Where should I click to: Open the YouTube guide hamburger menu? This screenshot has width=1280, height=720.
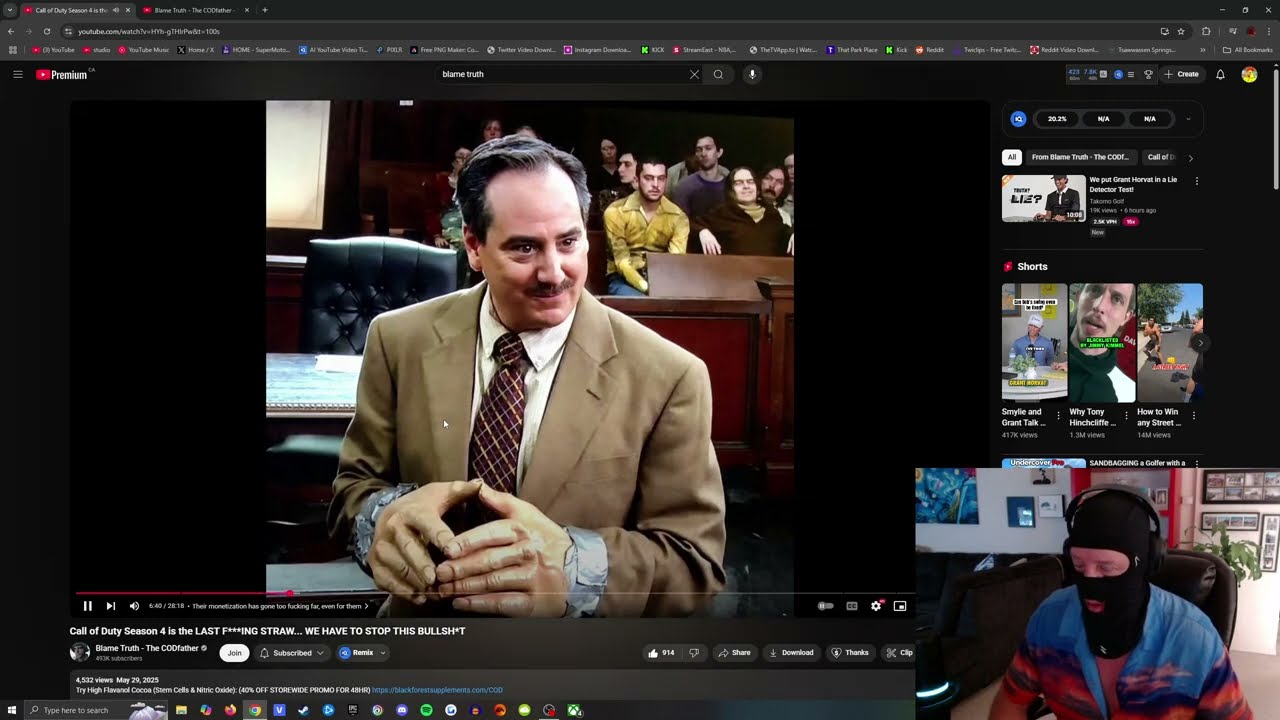(17, 74)
